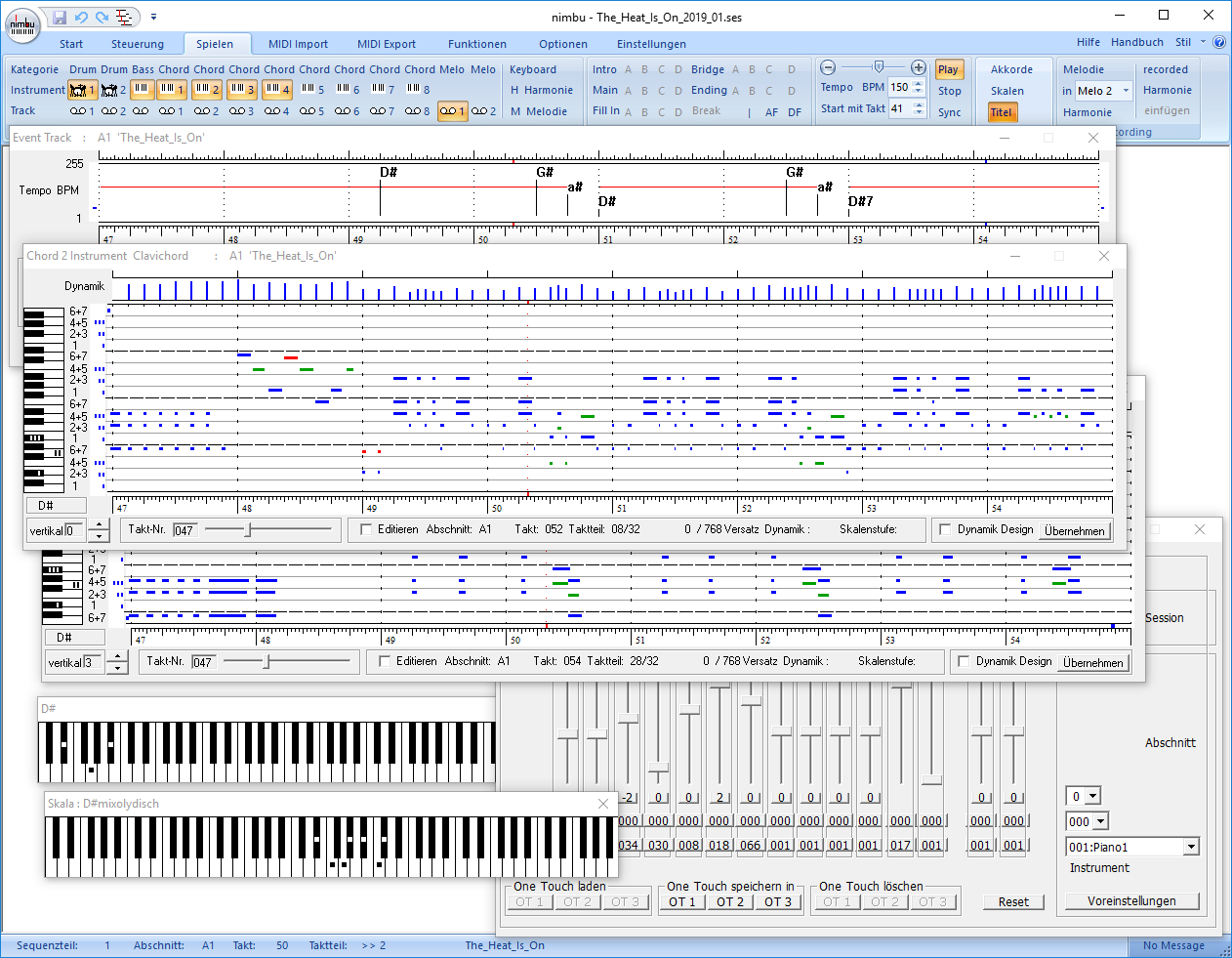This screenshot has height=958, width=1232.
Task: Save the session with the floppy disk icon
Action: tap(60, 17)
